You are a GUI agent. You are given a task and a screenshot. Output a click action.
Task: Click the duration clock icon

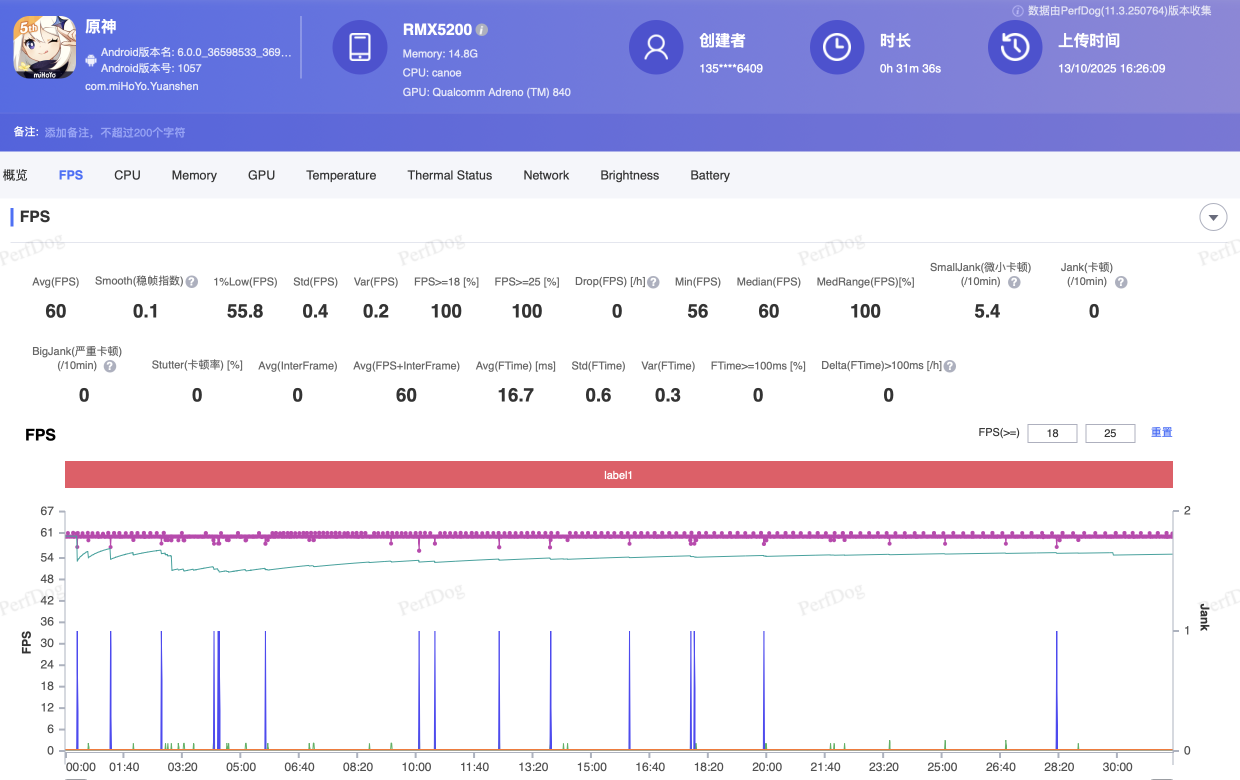(x=836, y=47)
